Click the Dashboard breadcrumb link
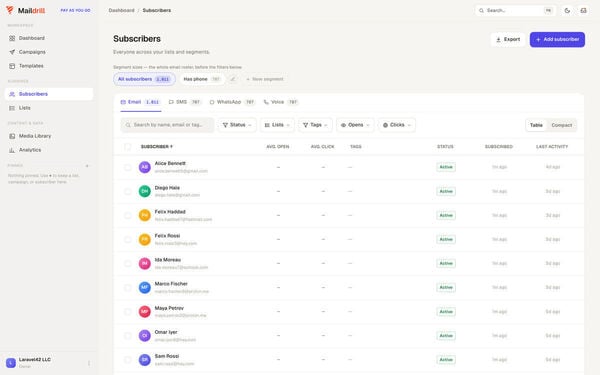600x375 pixels. click(121, 10)
